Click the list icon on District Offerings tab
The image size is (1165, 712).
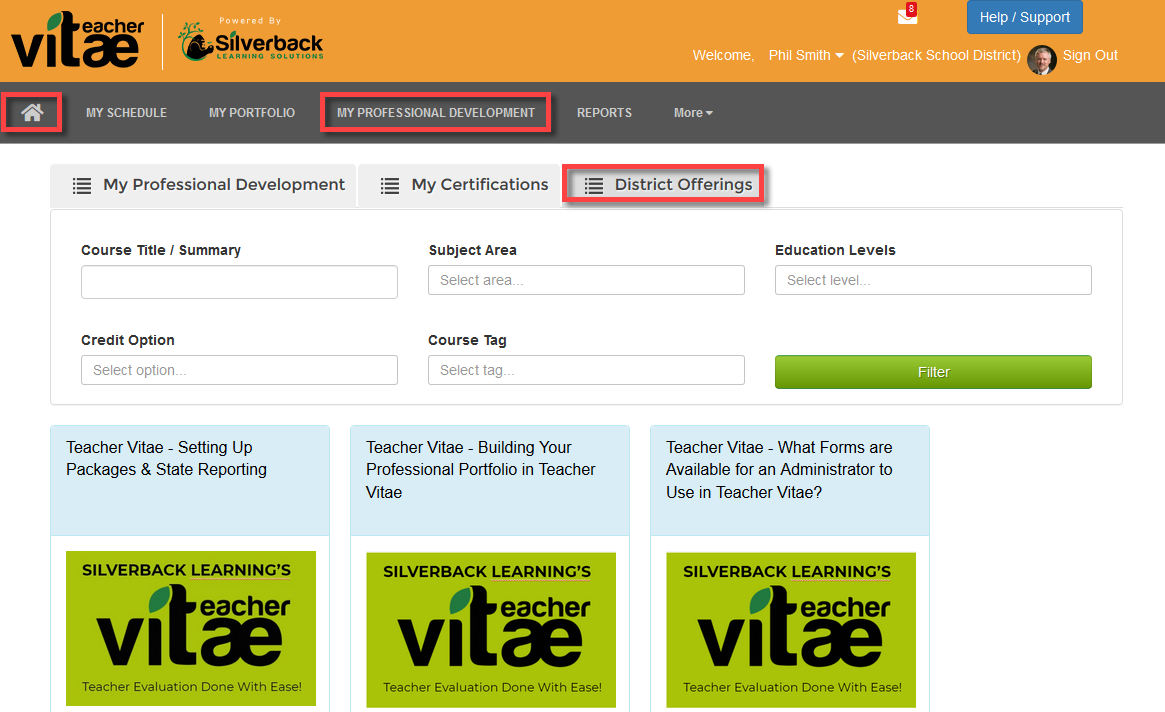(594, 186)
